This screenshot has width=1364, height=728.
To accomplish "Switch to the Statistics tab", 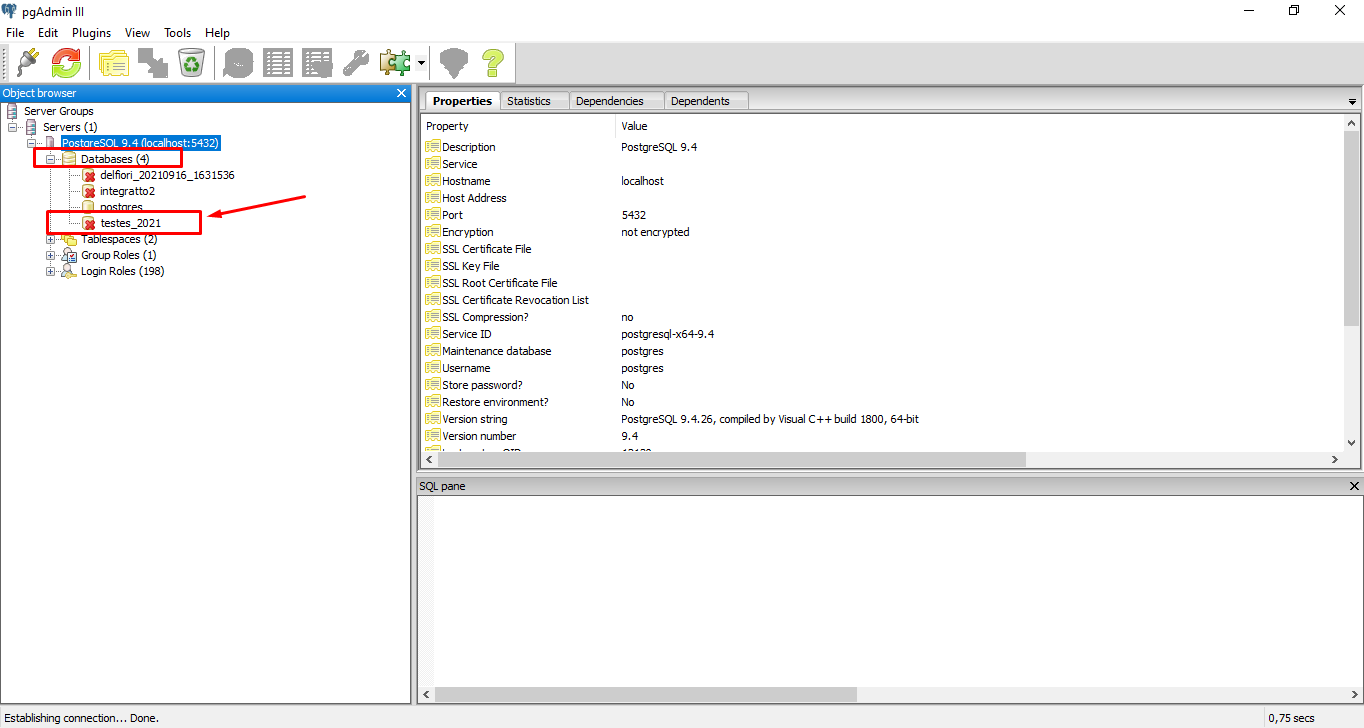I will pos(528,101).
